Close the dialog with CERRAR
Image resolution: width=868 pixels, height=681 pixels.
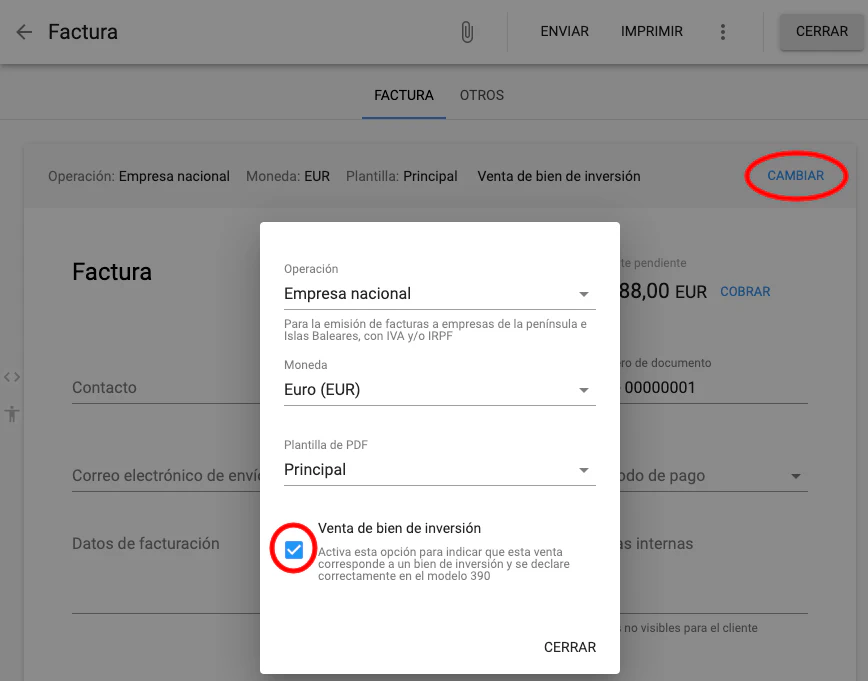click(x=569, y=647)
